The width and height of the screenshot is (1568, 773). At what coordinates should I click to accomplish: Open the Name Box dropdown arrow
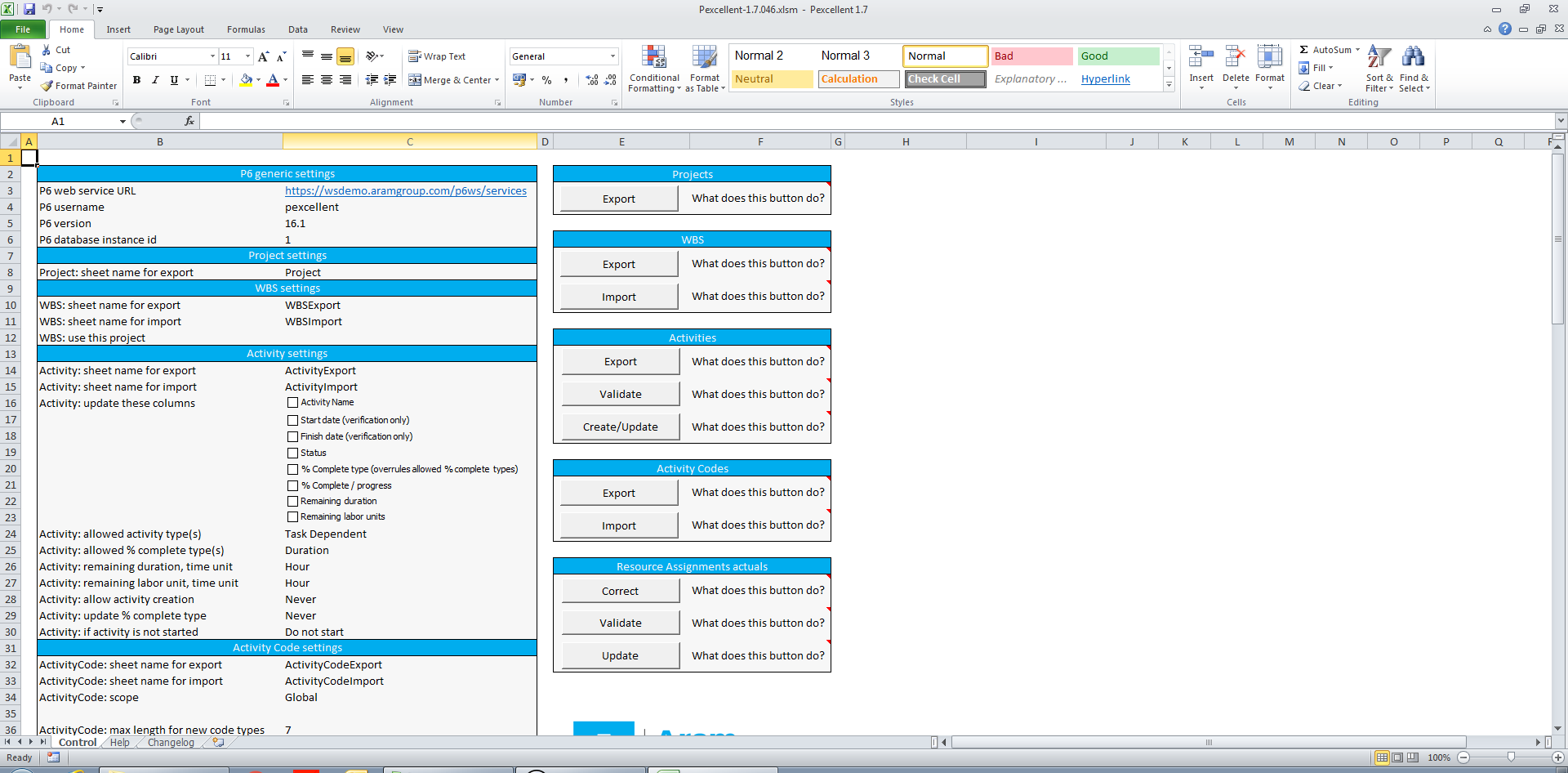(122, 122)
